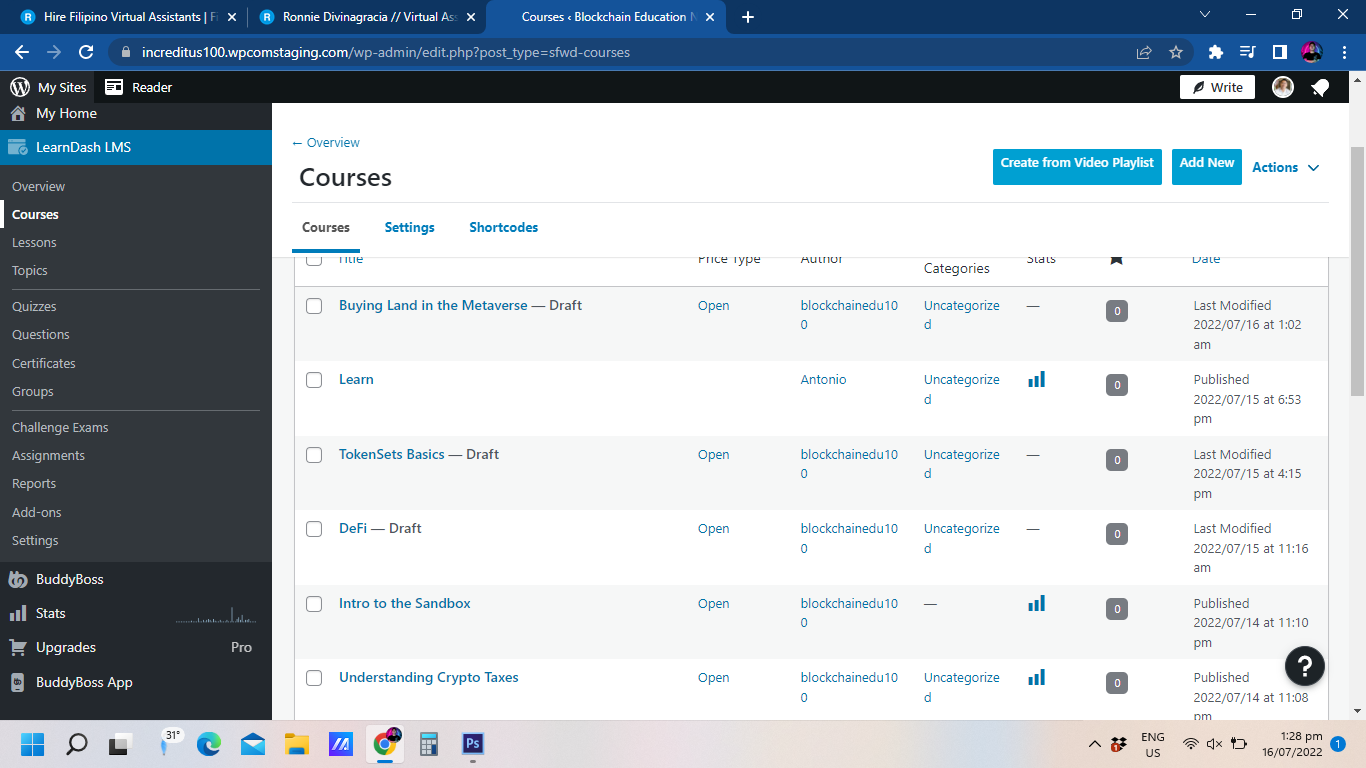Open the Mail app from taskbar
This screenshot has width=1366, height=768.
[252, 744]
